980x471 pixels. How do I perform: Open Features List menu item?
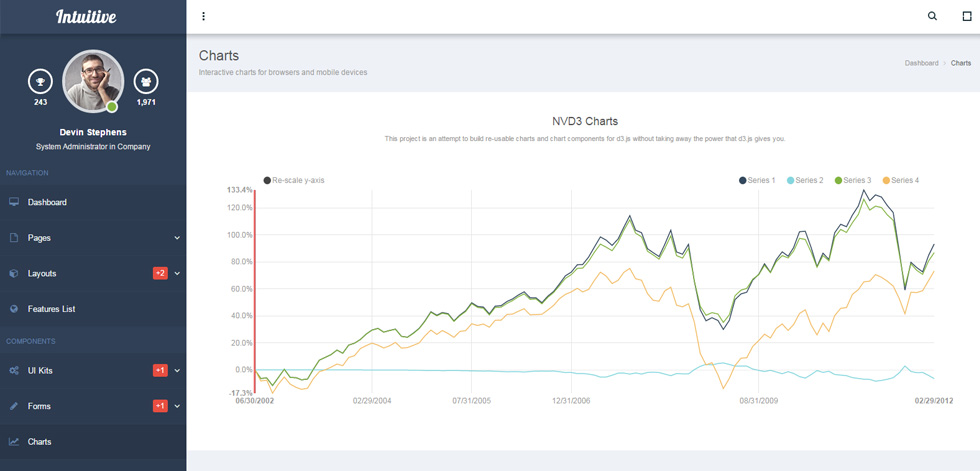pos(93,309)
